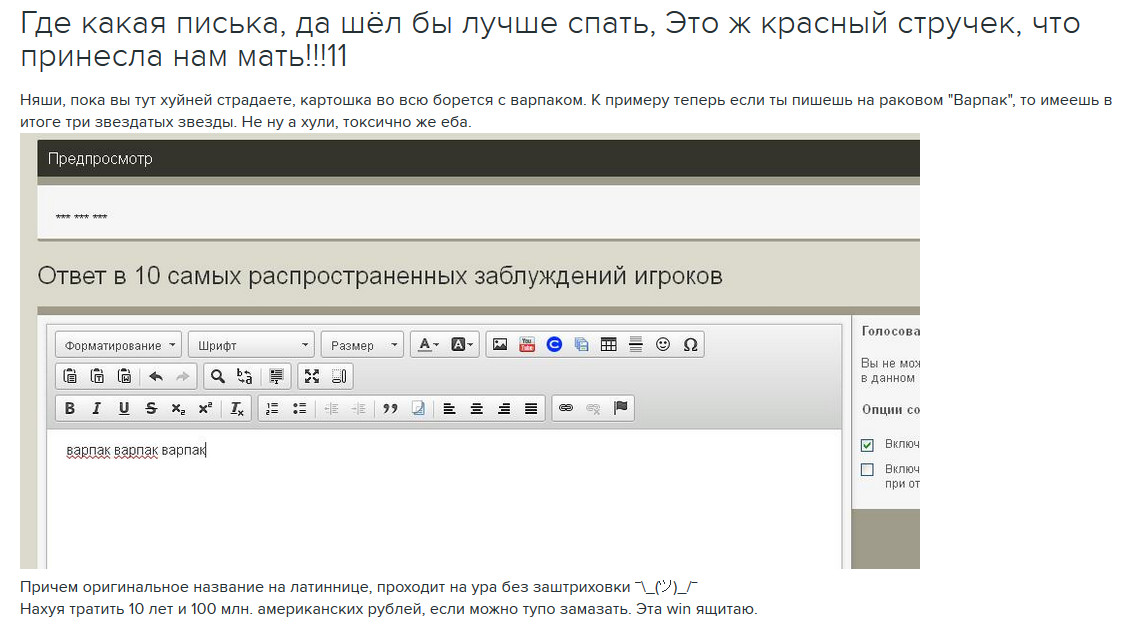Enable the second unchecked option checkbox
This screenshot has width=1132, height=633.
(x=867, y=469)
